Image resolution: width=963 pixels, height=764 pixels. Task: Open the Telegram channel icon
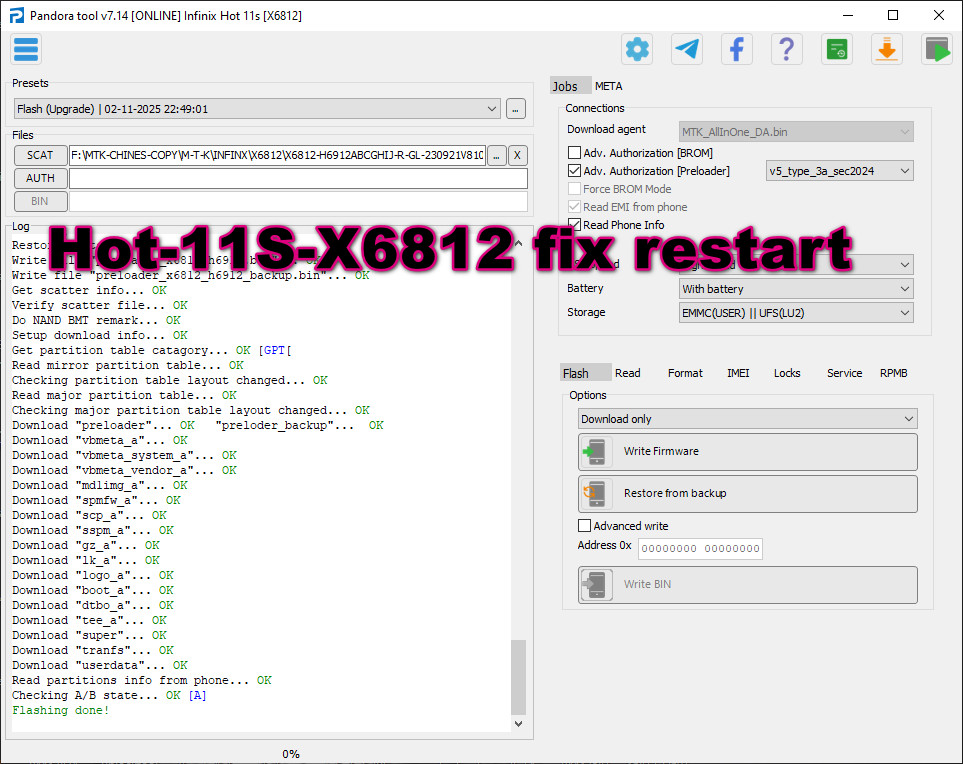(687, 49)
